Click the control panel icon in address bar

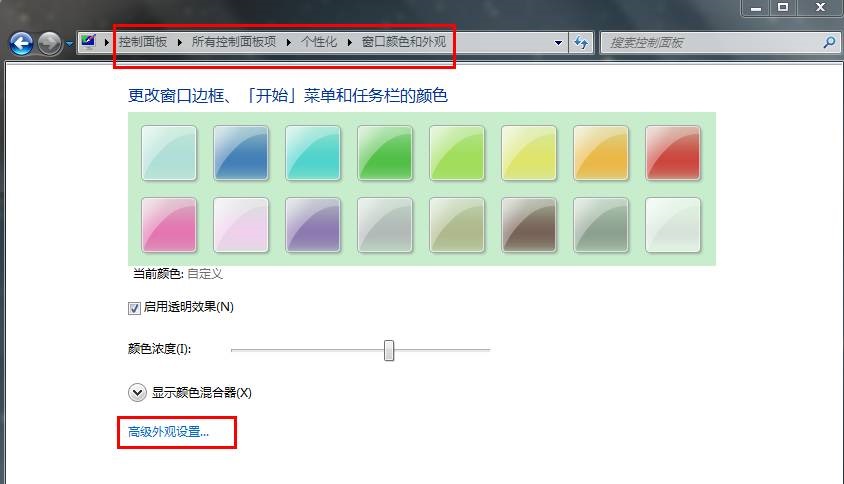(88, 42)
